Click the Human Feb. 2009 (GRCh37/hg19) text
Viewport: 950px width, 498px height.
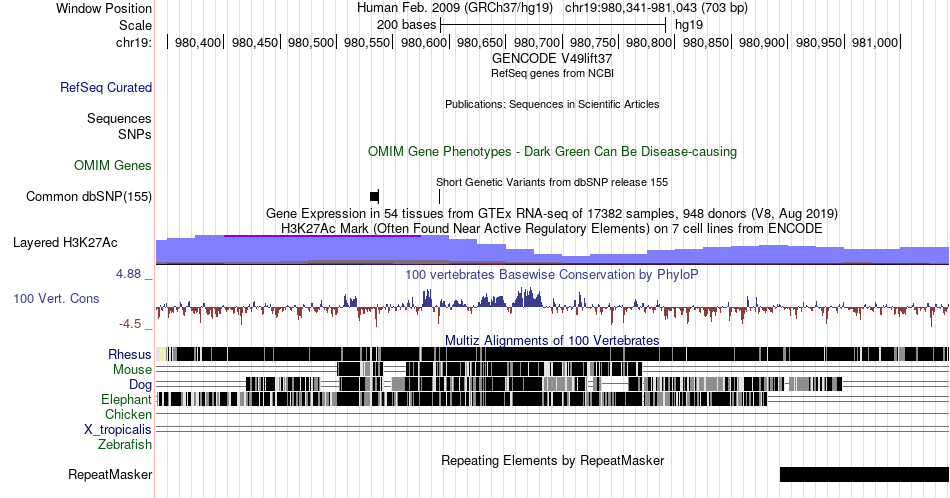pyautogui.click(x=455, y=8)
